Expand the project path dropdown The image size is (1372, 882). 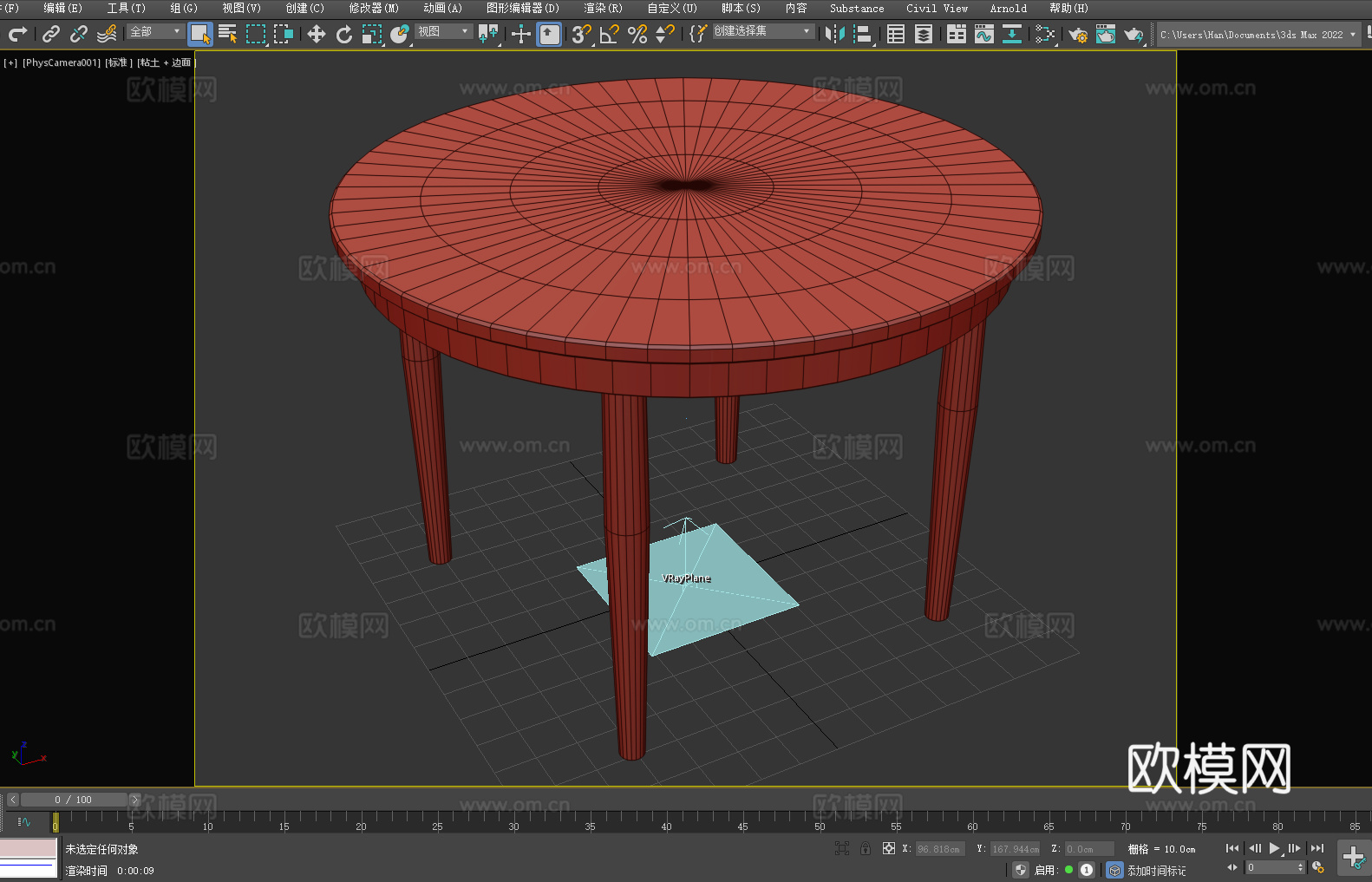[1352, 35]
